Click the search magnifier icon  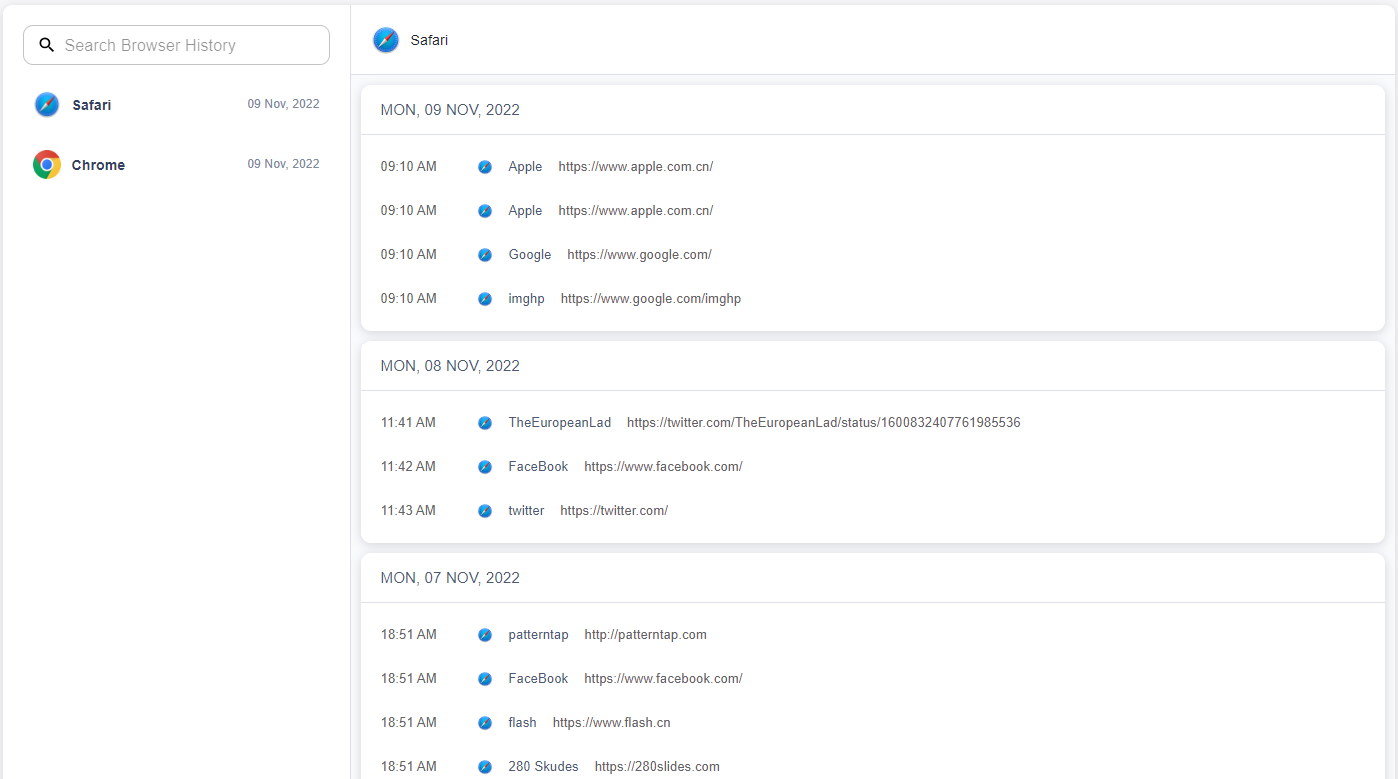[46, 44]
